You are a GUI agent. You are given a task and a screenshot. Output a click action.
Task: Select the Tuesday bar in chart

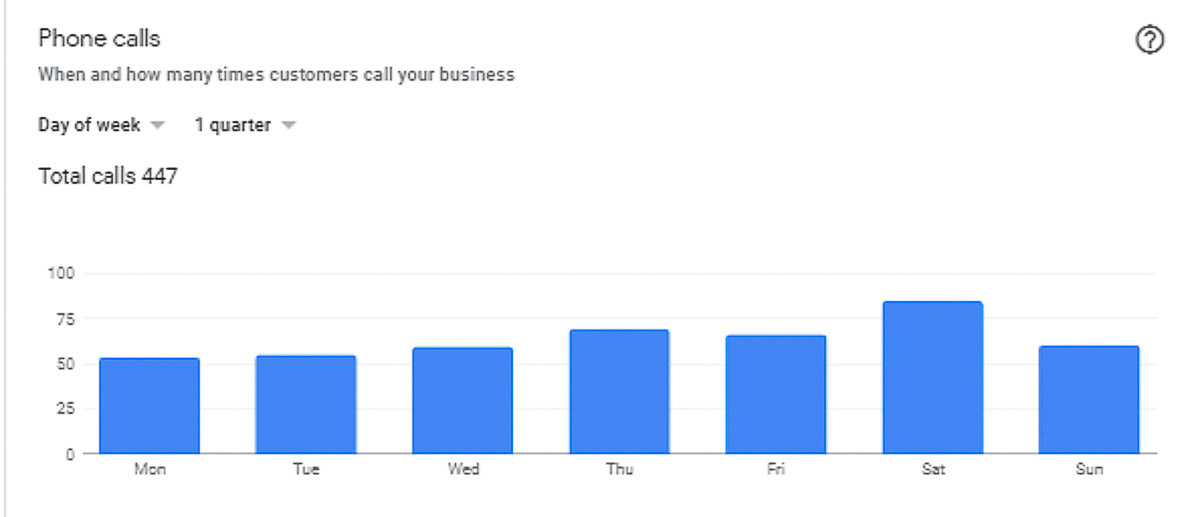point(306,404)
